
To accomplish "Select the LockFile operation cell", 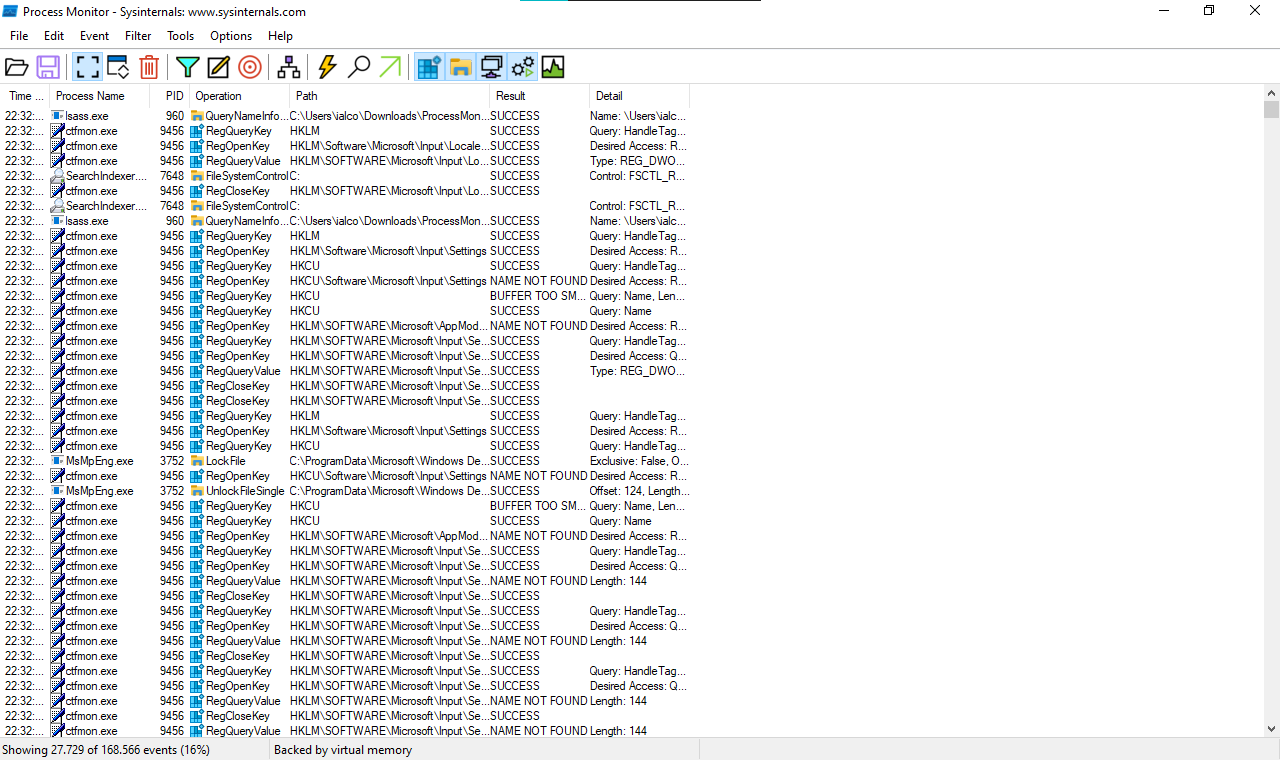I will pos(239,461).
